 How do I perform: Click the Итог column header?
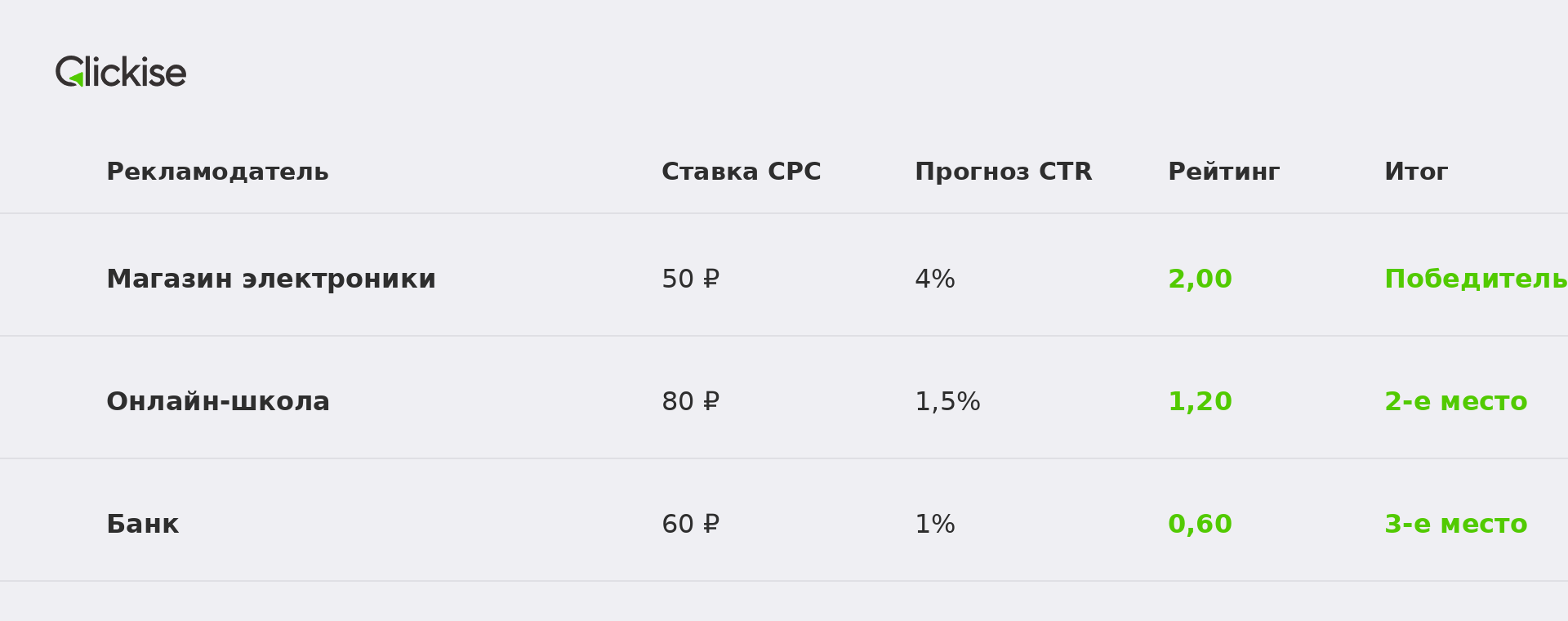point(1416,172)
